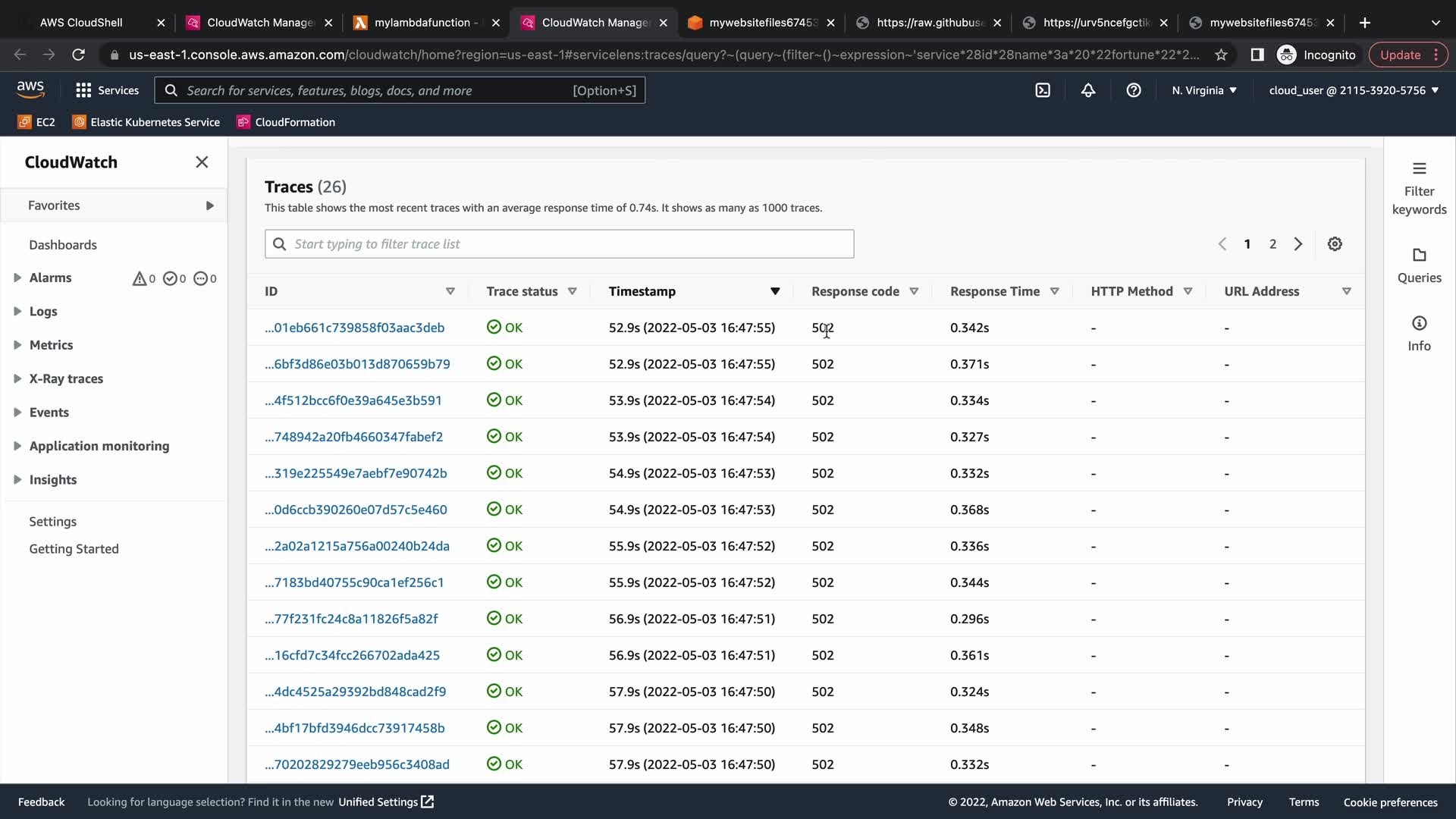Expand X-Ray traces section

pyautogui.click(x=17, y=378)
